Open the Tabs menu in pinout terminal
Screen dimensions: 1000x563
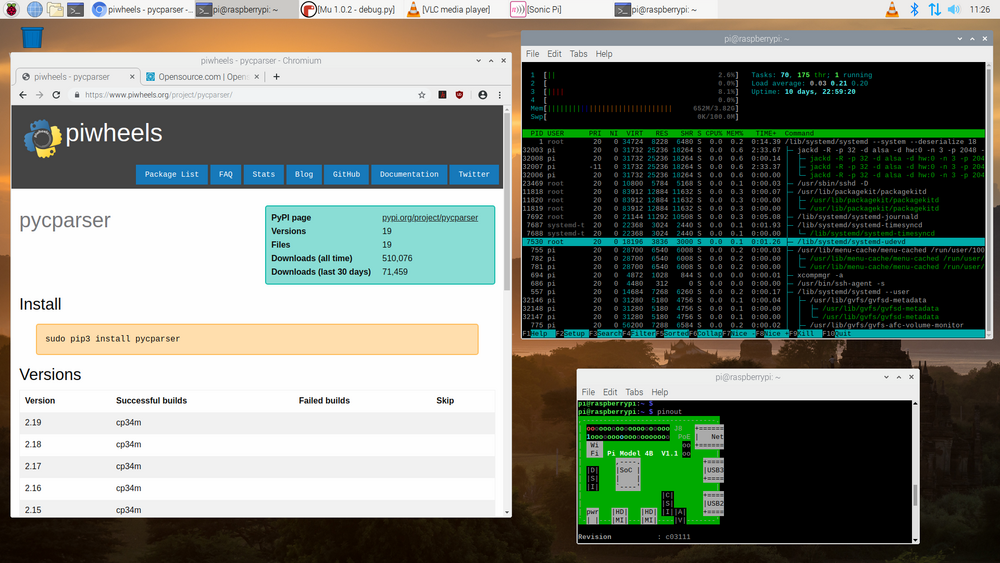point(634,392)
